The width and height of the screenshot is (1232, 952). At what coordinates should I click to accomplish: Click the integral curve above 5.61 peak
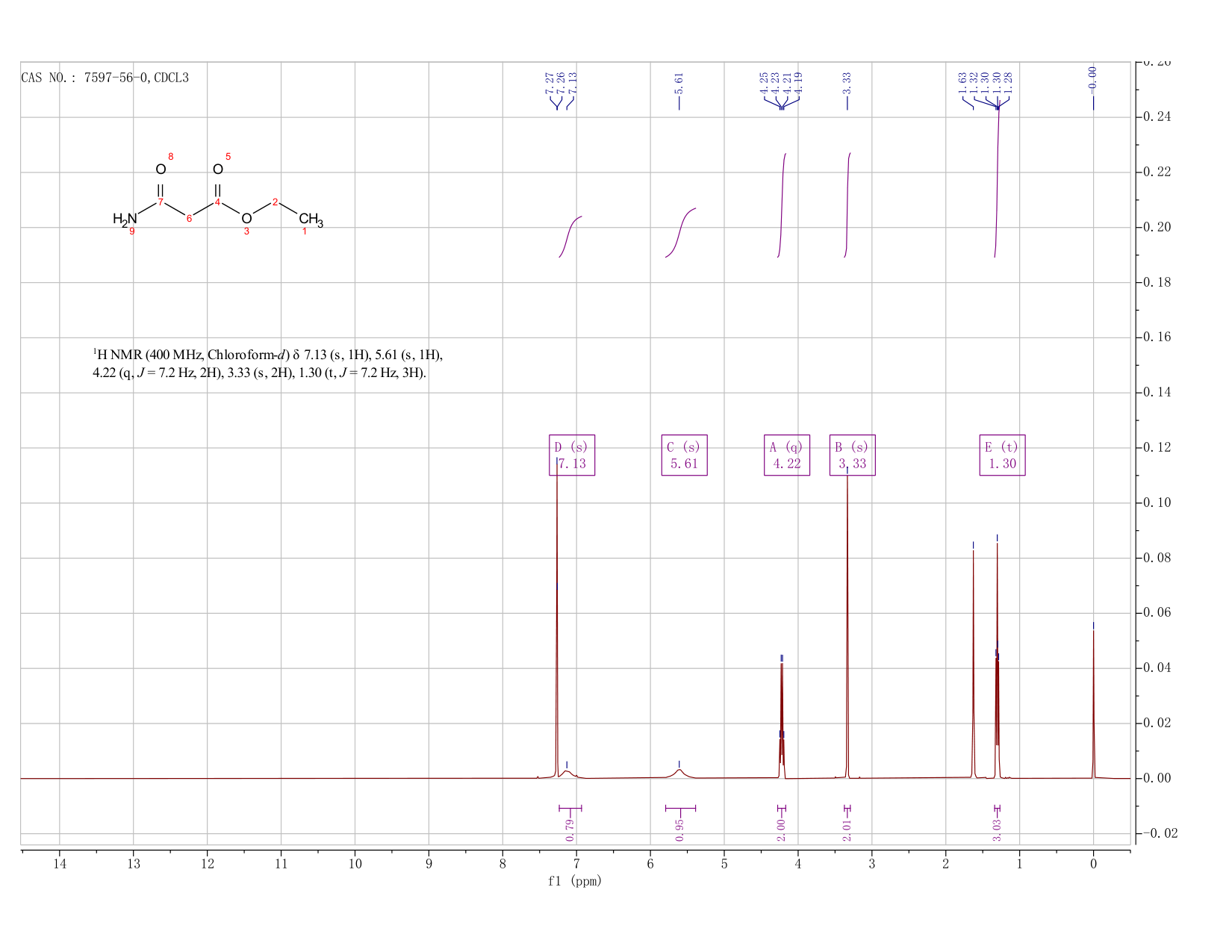point(680,232)
